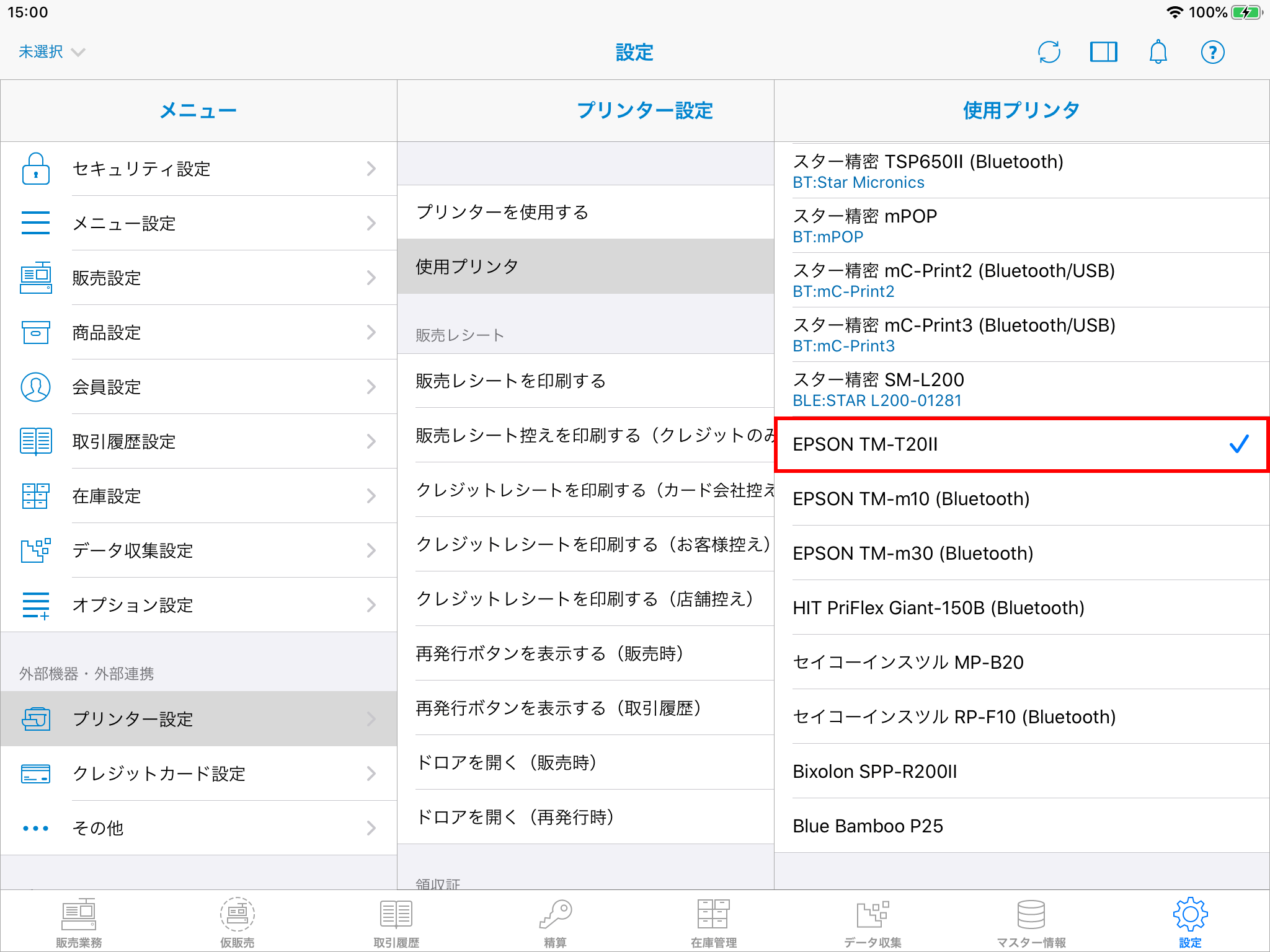Image resolution: width=1270 pixels, height=952 pixels.
Task: Open 販売業務 tab in bottom bar
Action: (79, 923)
